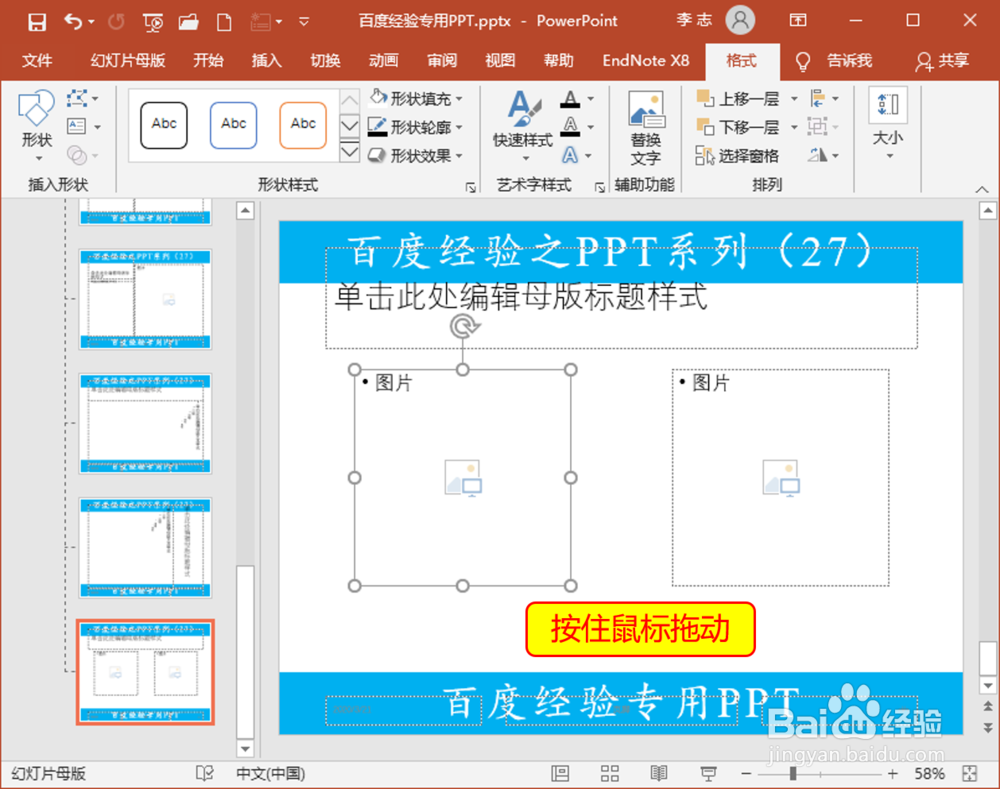This screenshot has width=1000, height=789.
Task: Click the thumbnail pane scroll down arrow
Action: (x=245, y=748)
